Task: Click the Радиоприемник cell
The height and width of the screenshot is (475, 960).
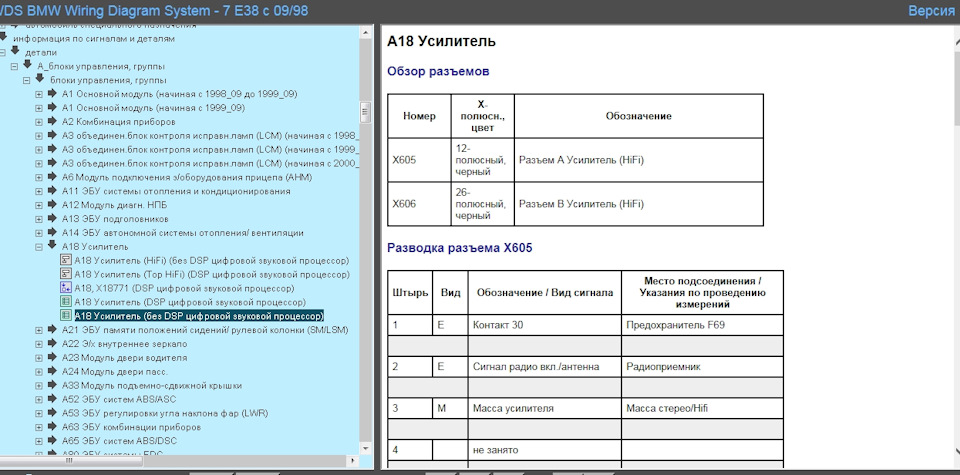Action: [702, 367]
